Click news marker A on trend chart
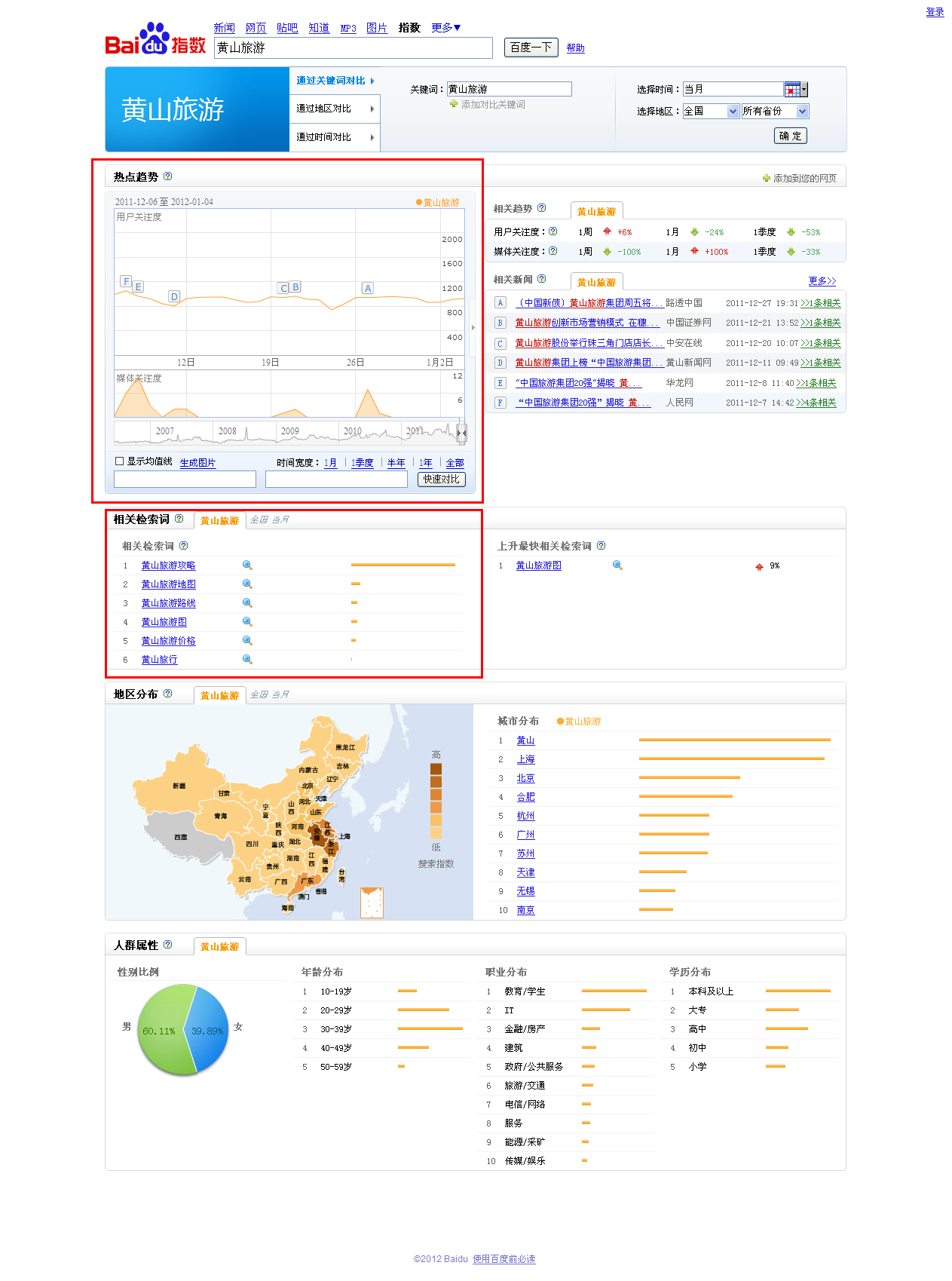 pyautogui.click(x=367, y=288)
